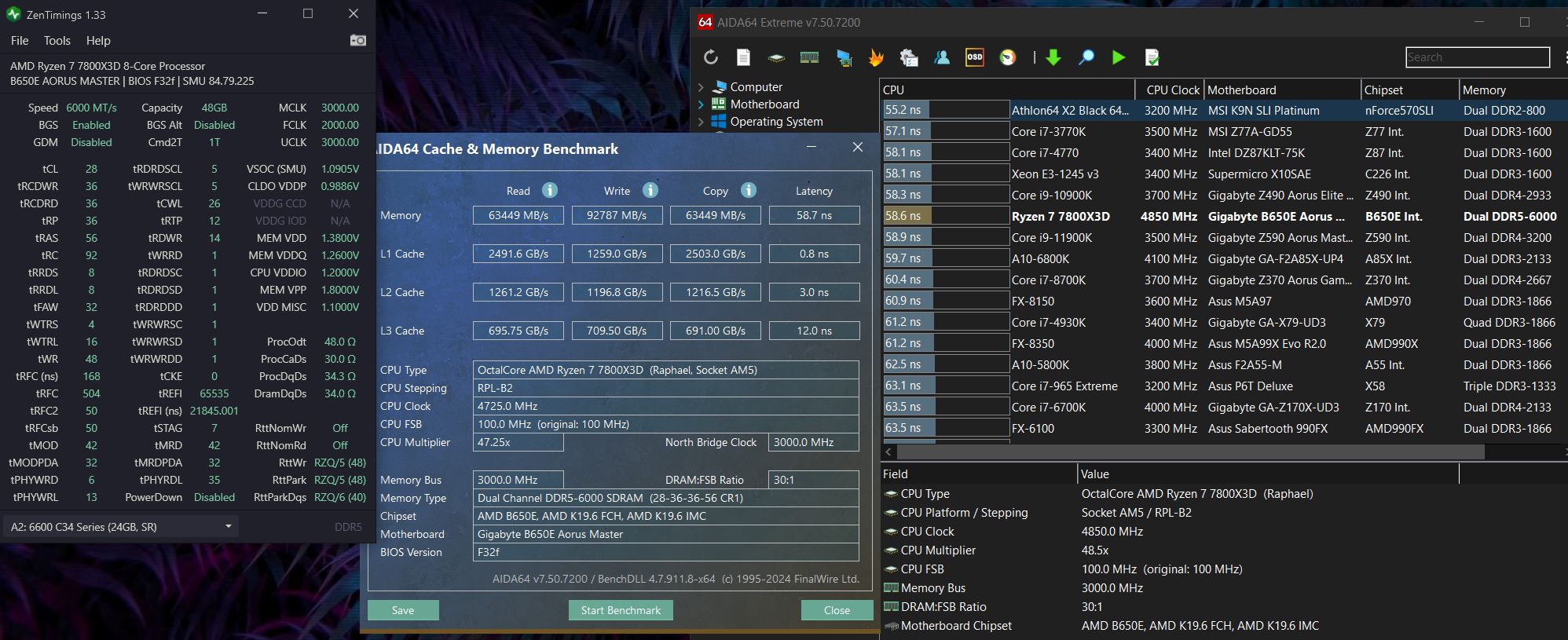Open the SensorPanel gauge icon
Image resolution: width=1568 pixels, height=640 pixels.
point(1008,57)
